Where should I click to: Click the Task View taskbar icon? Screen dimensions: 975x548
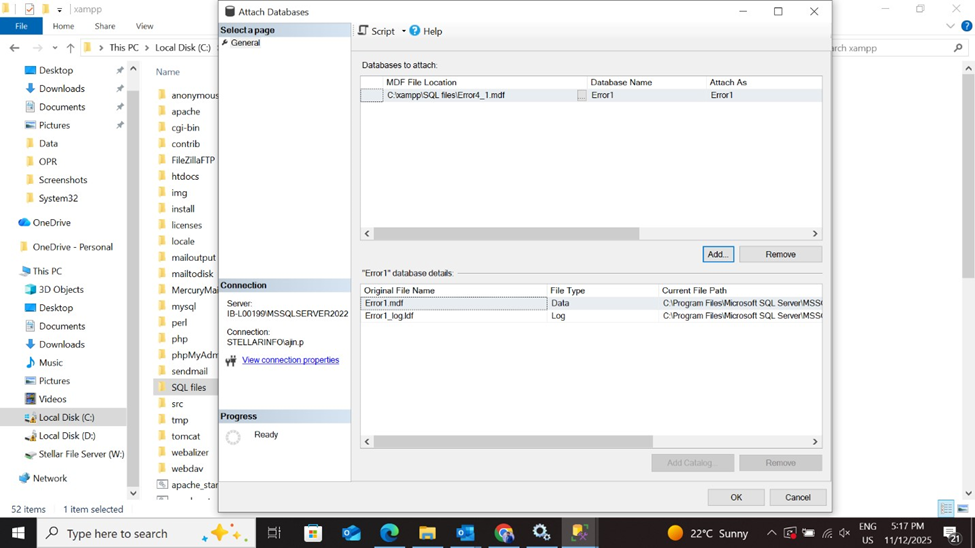click(274, 533)
